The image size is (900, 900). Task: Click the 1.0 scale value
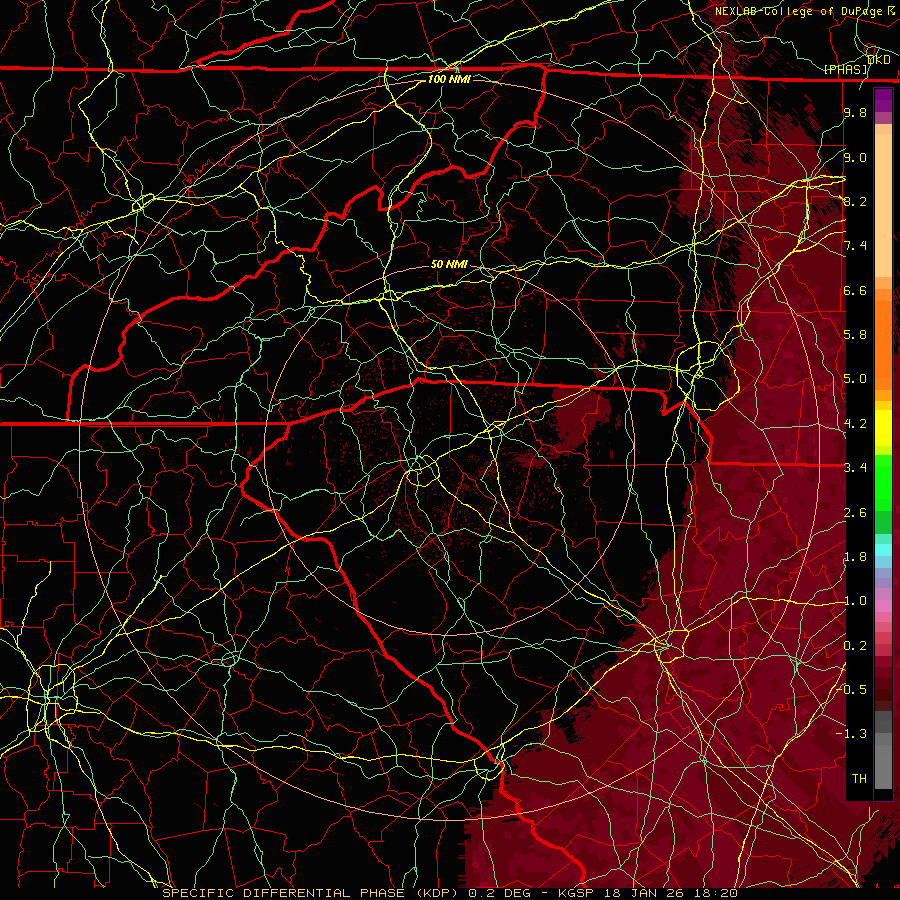(855, 601)
